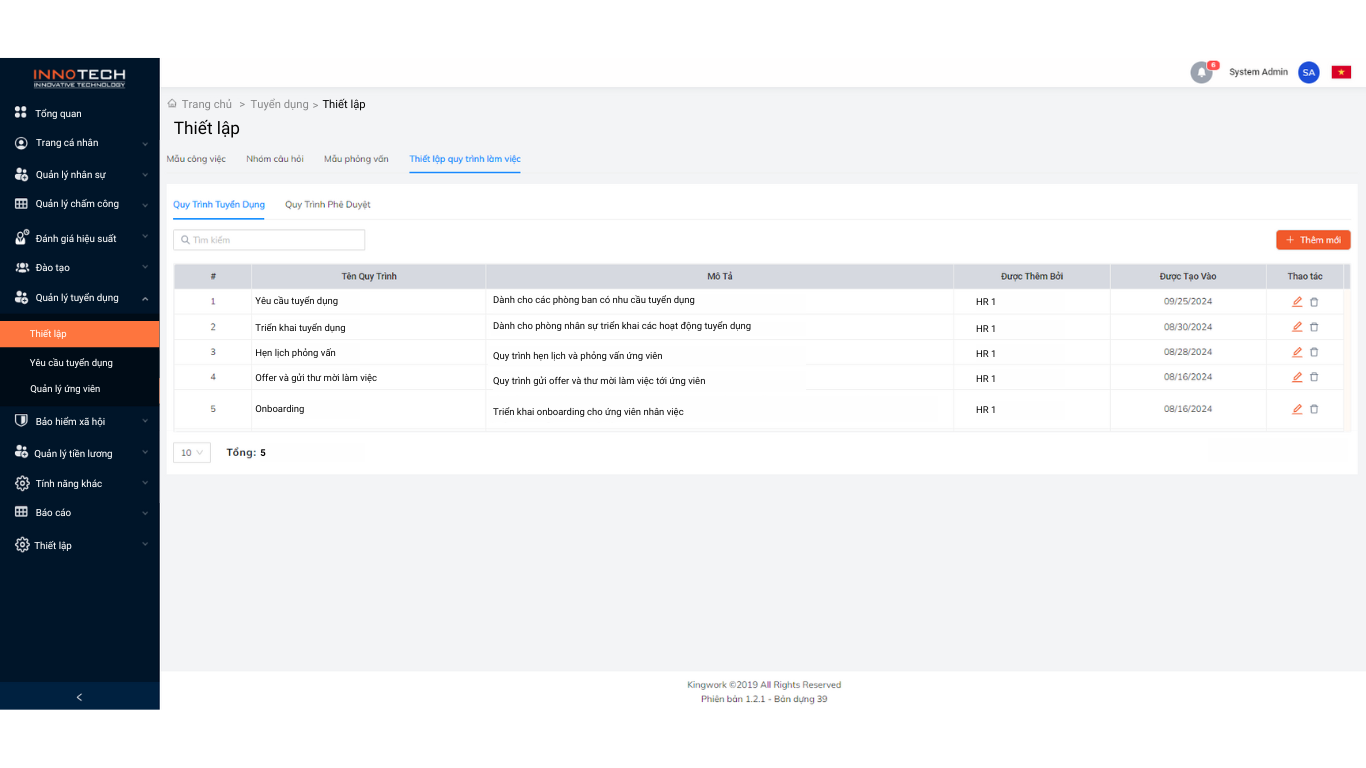Edit the Hẹn lịch phỏng vấn row

(x=1297, y=352)
